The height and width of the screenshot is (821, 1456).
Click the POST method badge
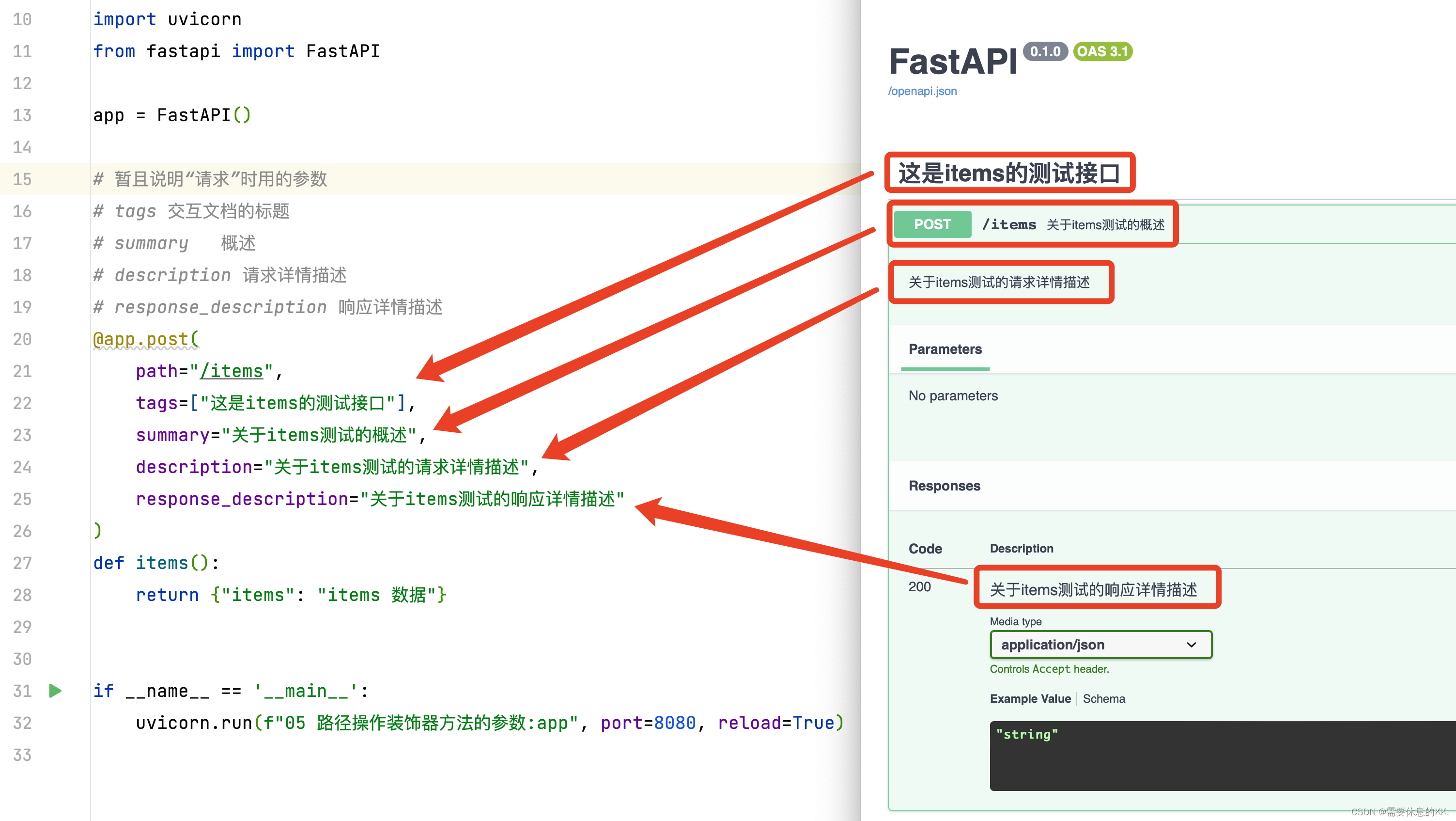point(932,224)
